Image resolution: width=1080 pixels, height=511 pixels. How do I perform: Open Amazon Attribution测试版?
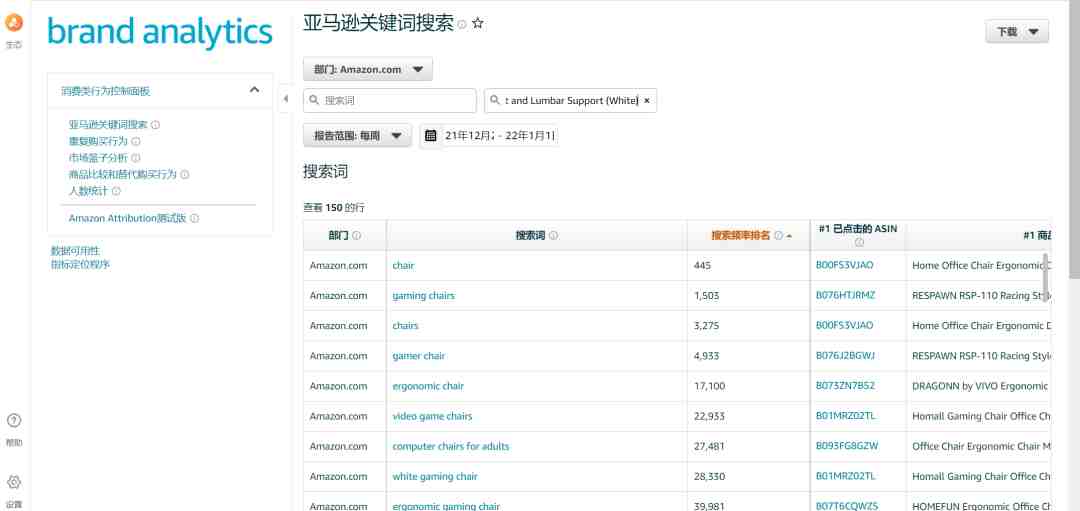click(127, 218)
